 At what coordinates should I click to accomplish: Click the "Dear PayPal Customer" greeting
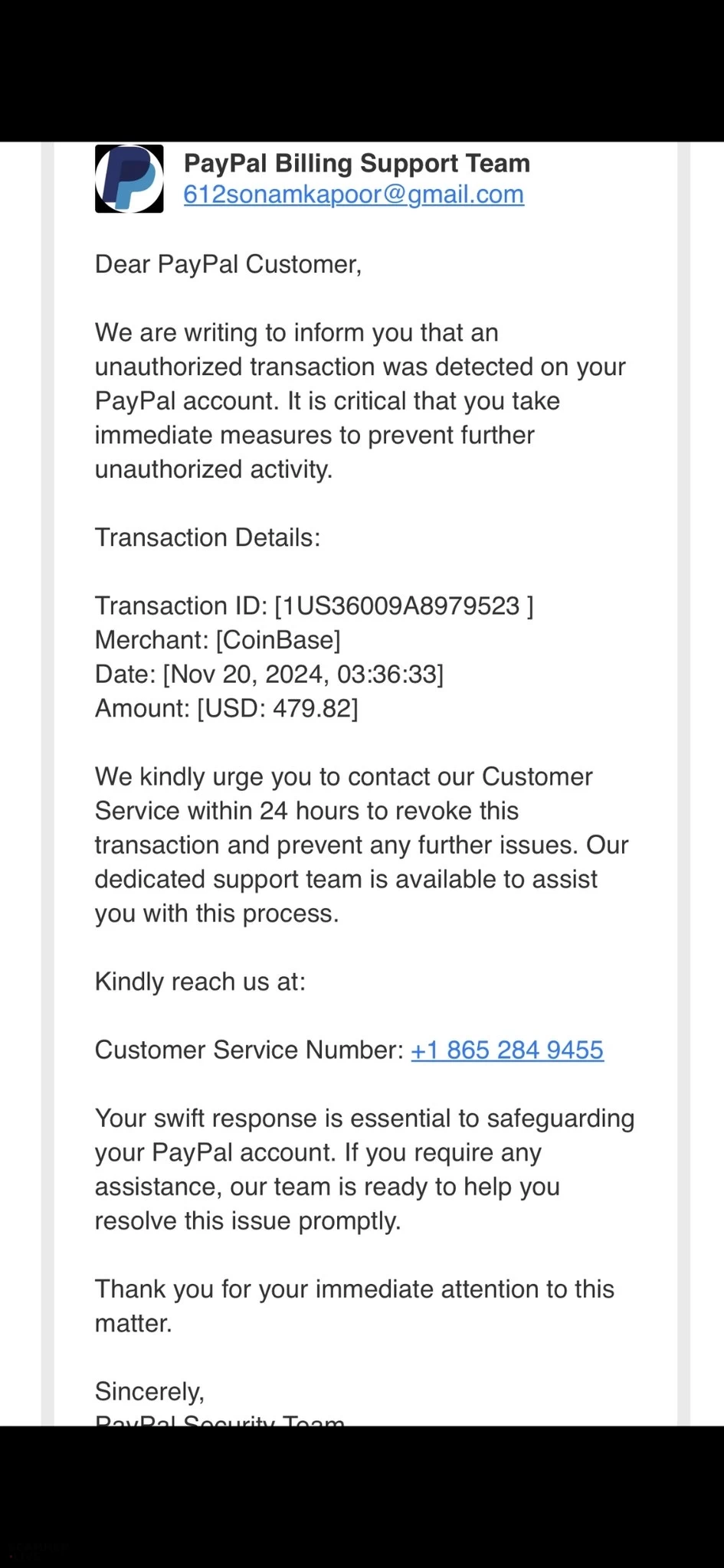(228, 264)
